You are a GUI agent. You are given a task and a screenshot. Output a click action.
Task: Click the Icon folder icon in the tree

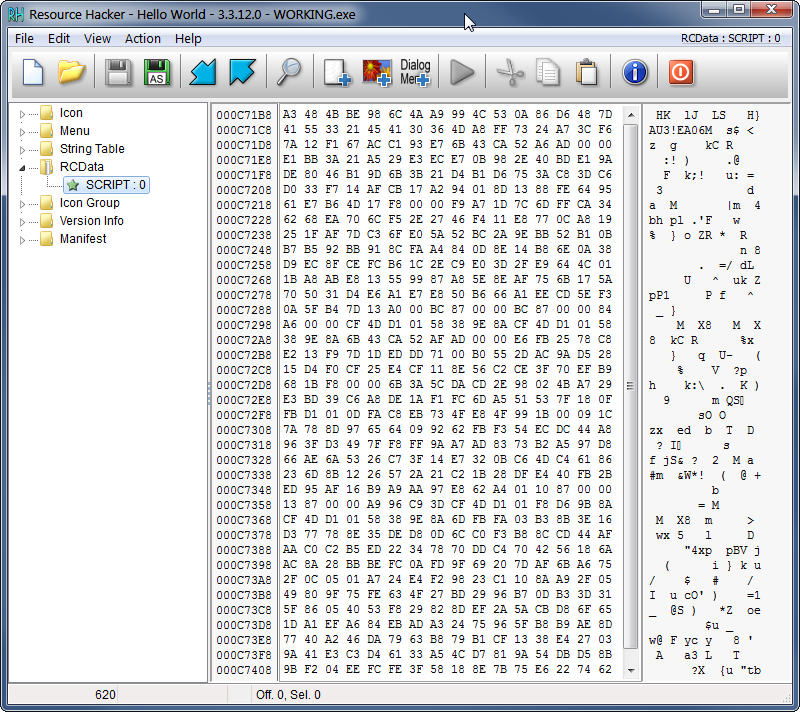click(x=47, y=113)
